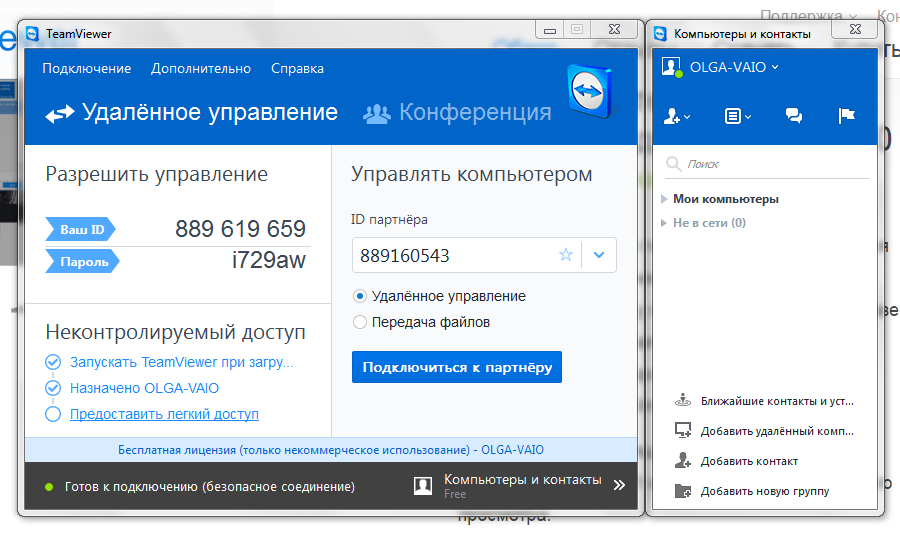Collapse contacts panel with double chevron

point(619,485)
